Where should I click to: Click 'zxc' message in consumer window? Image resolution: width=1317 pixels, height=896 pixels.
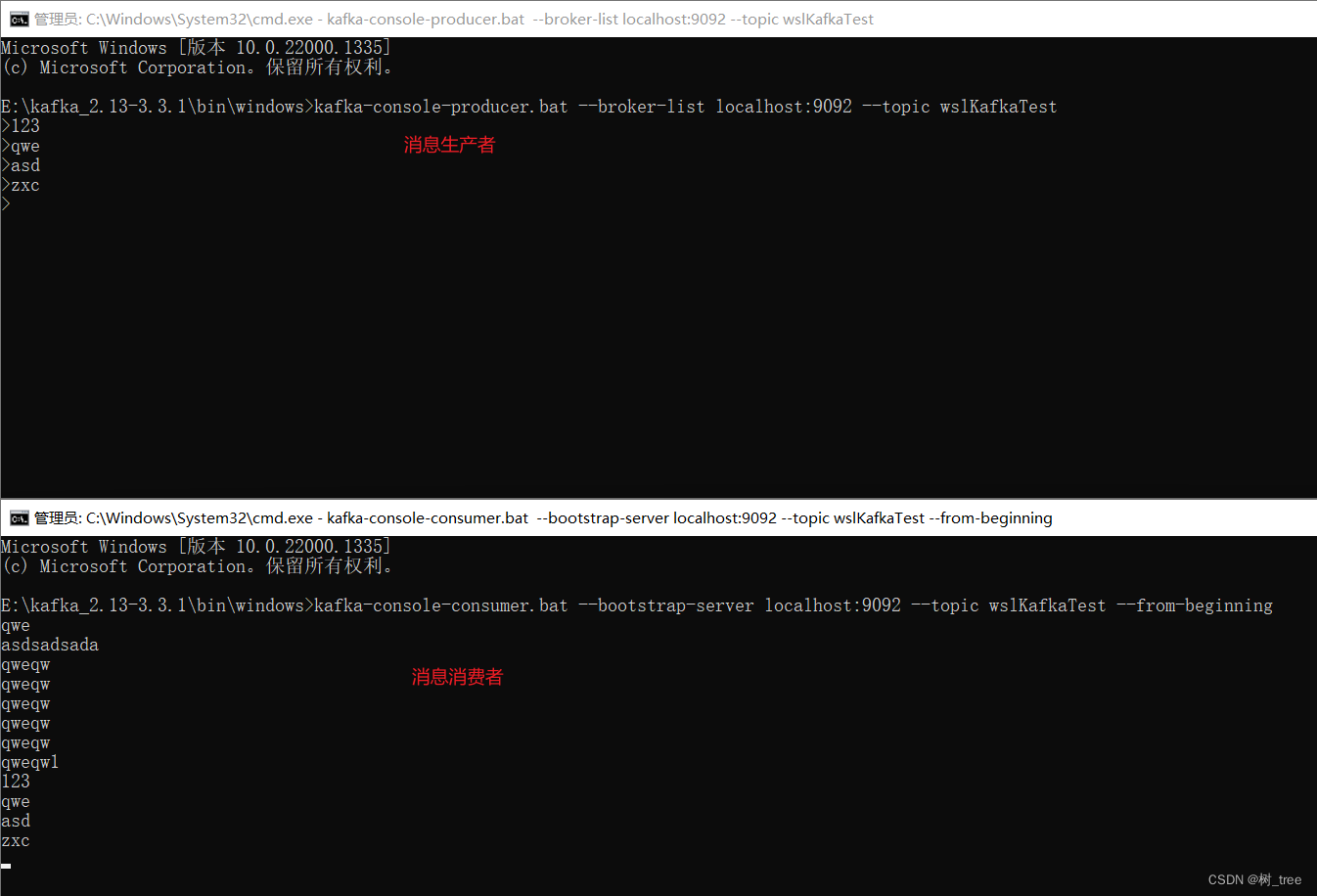(x=16, y=840)
